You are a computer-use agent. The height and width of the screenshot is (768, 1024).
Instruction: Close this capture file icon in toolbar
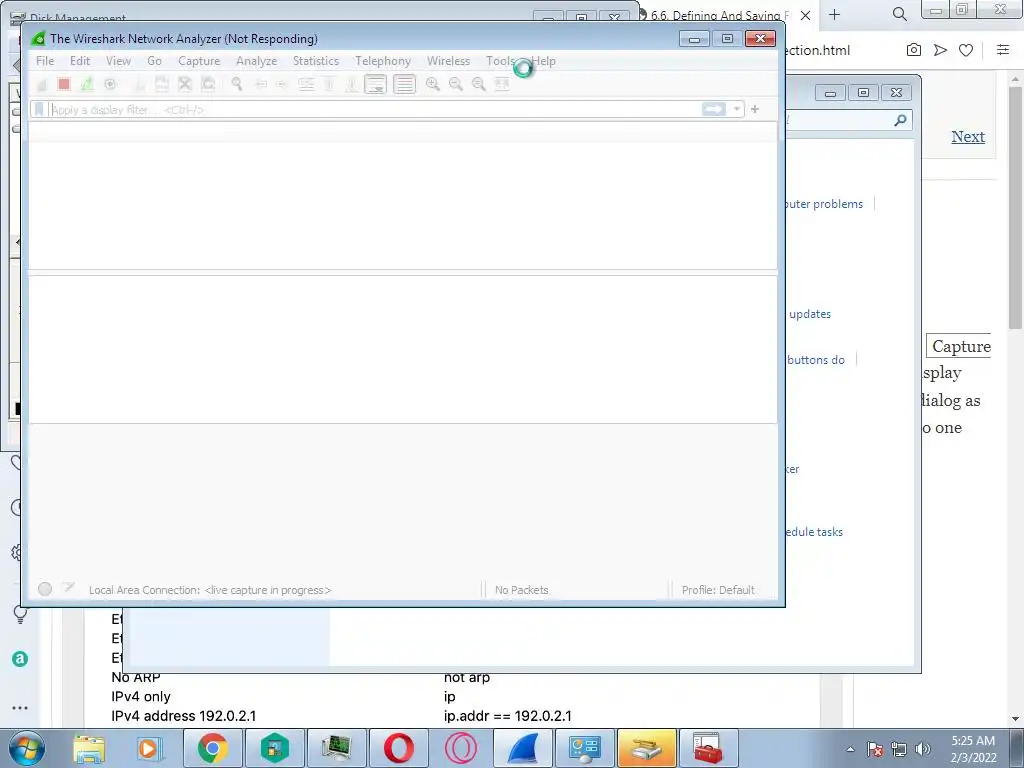(185, 84)
